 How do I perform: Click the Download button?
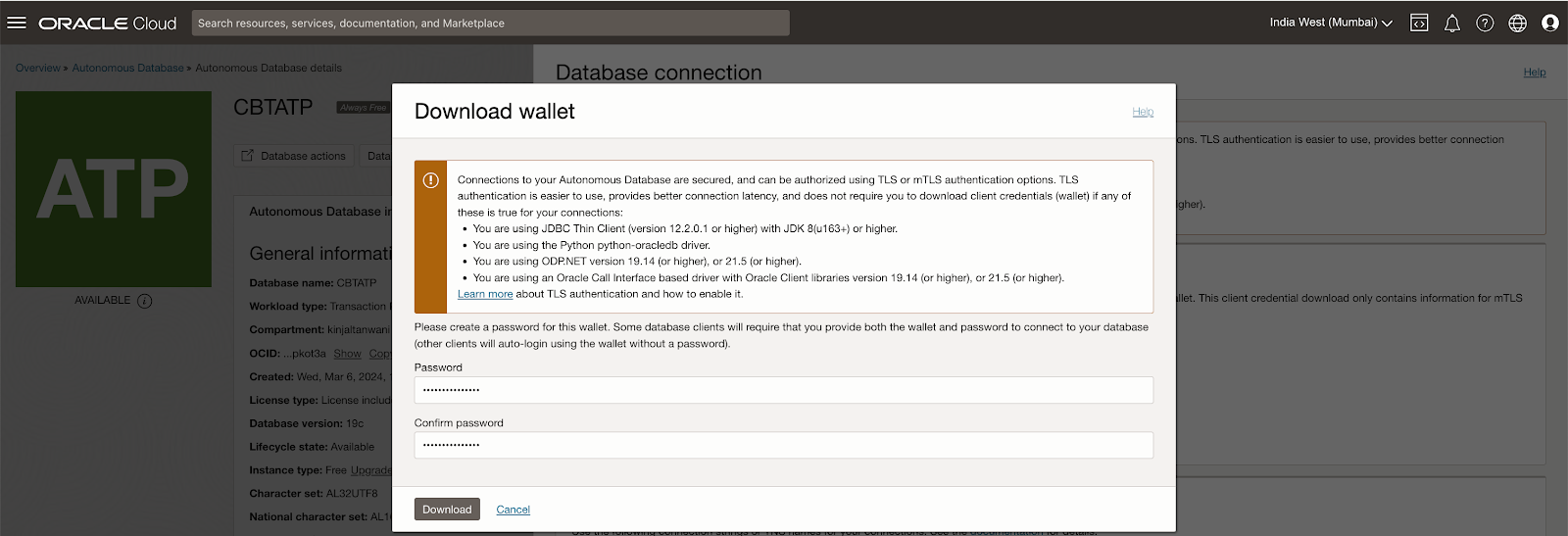(x=447, y=510)
